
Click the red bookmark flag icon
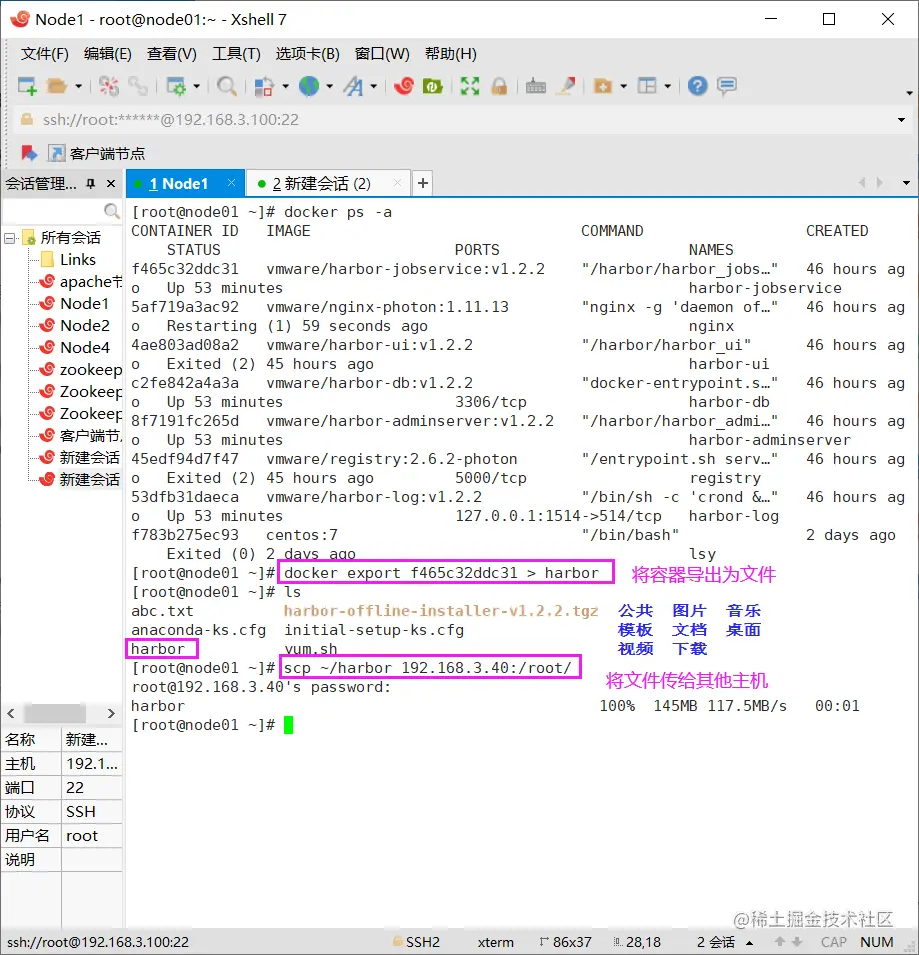coord(29,153)
